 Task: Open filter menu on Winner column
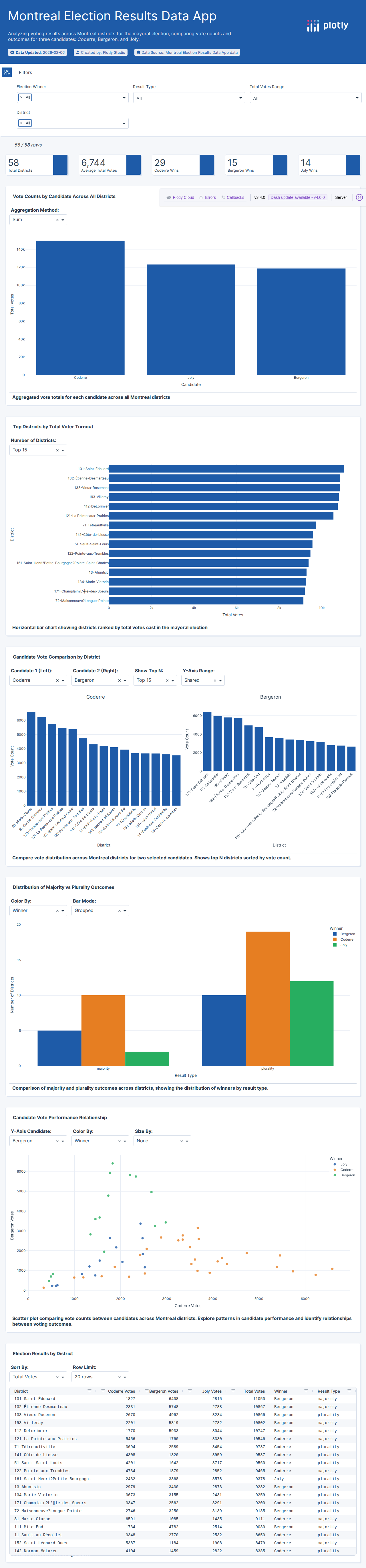306,1391
